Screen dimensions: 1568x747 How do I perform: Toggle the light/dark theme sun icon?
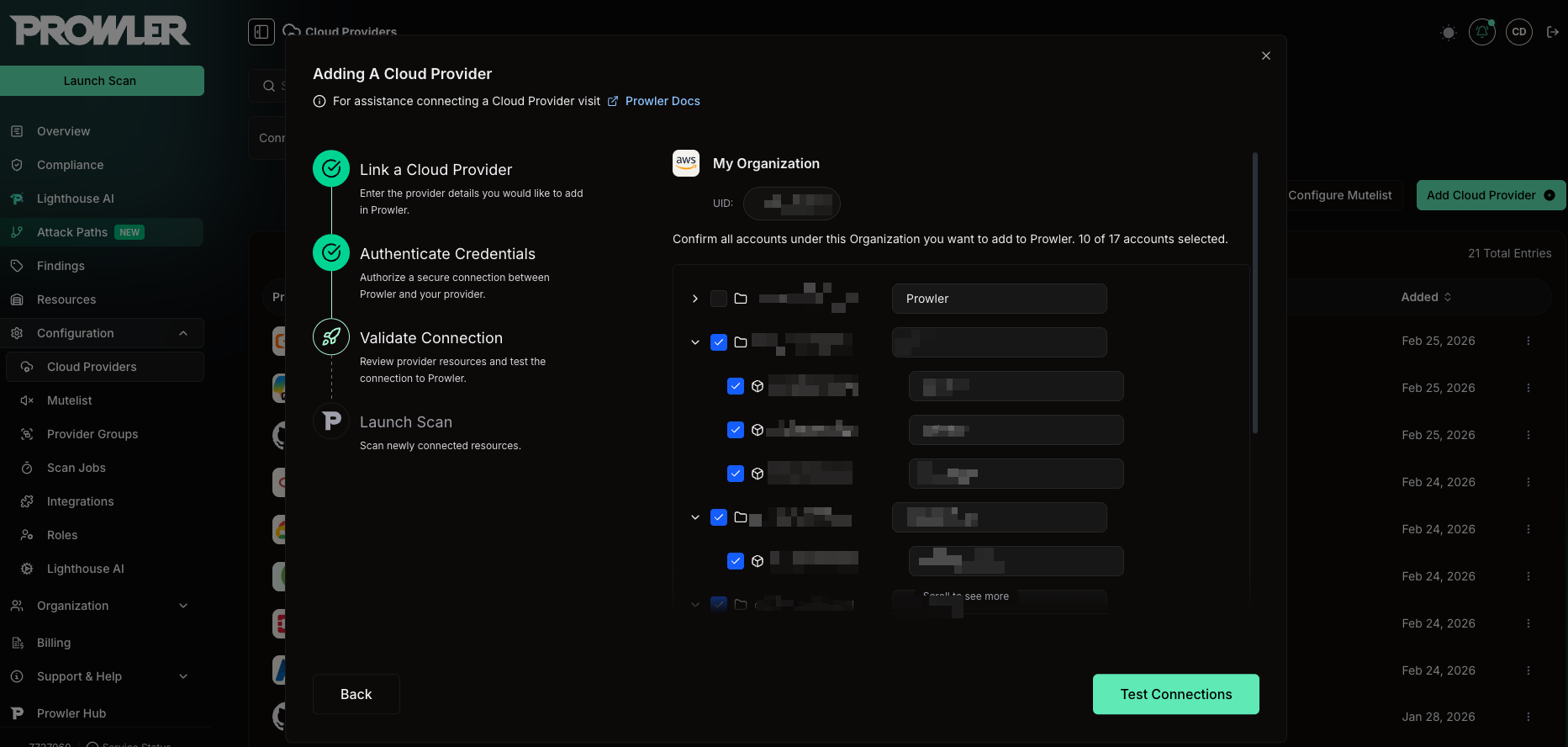pyautogui.click(x=1448, y=33)
